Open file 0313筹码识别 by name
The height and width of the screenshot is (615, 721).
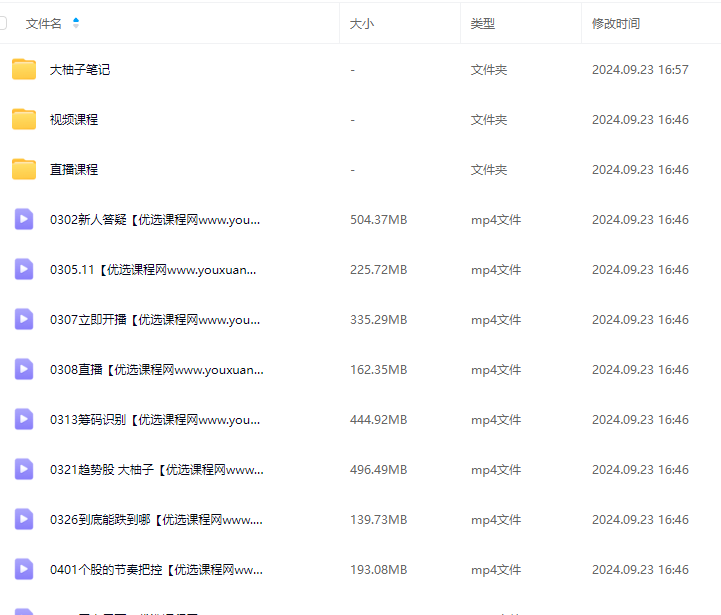[x=155, y=420]
